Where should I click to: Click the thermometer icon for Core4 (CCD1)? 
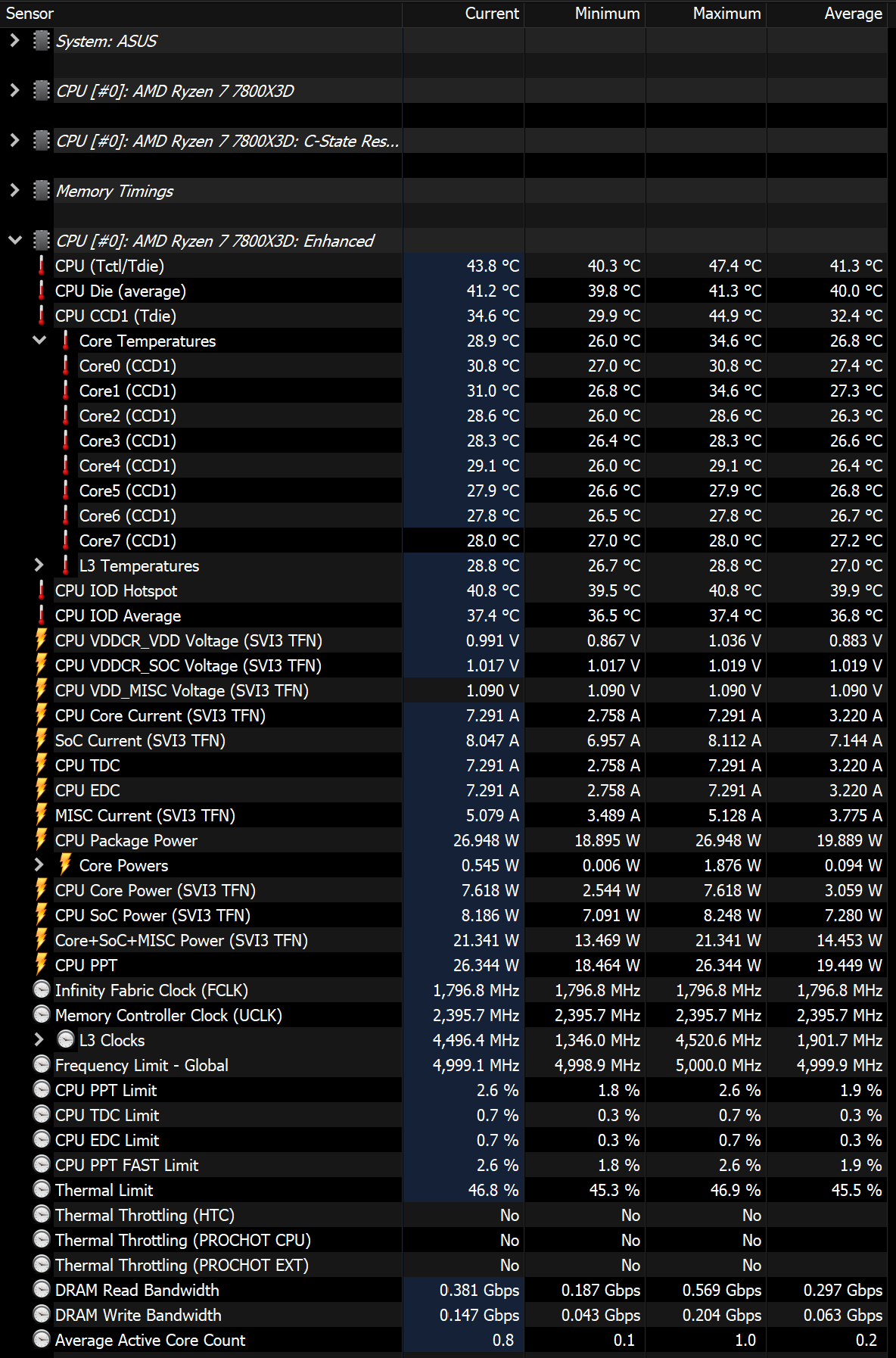click(66, 466)
